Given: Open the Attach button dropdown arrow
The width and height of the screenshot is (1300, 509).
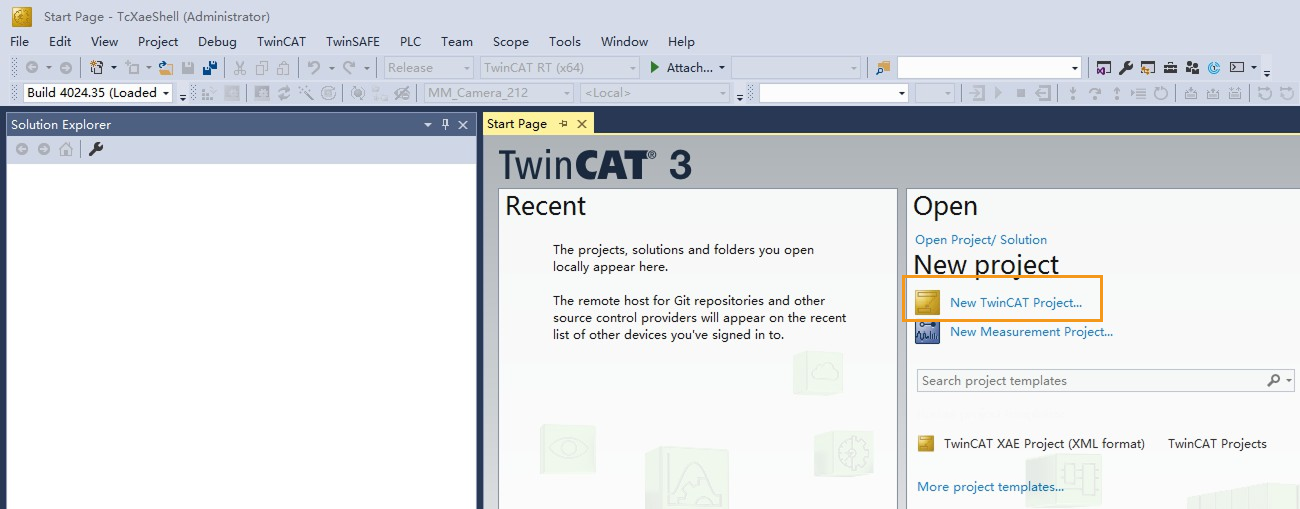Looking at the screenshot, I should coord(722,68).
